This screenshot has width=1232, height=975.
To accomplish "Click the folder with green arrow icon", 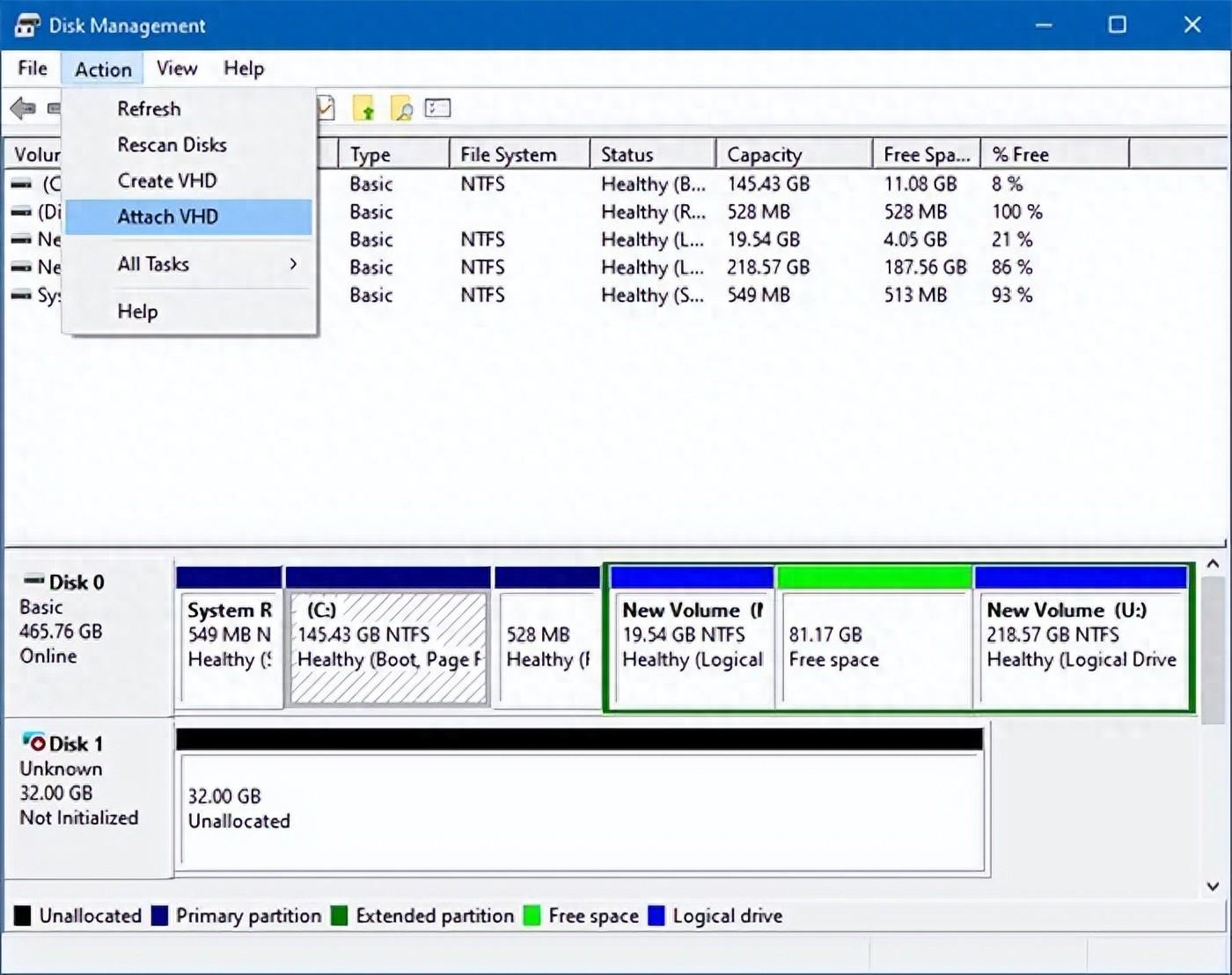I will click(364, 108).
